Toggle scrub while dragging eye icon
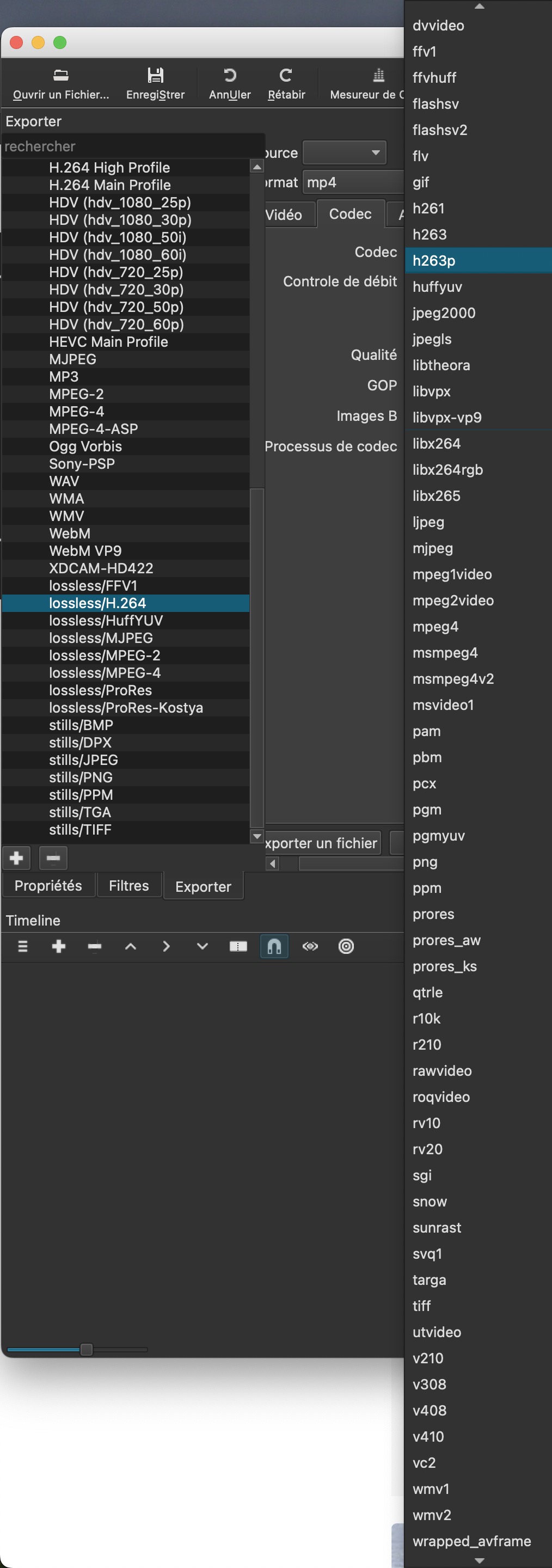The width and height of the screenshot is (552, 1568). coord(310,946)
